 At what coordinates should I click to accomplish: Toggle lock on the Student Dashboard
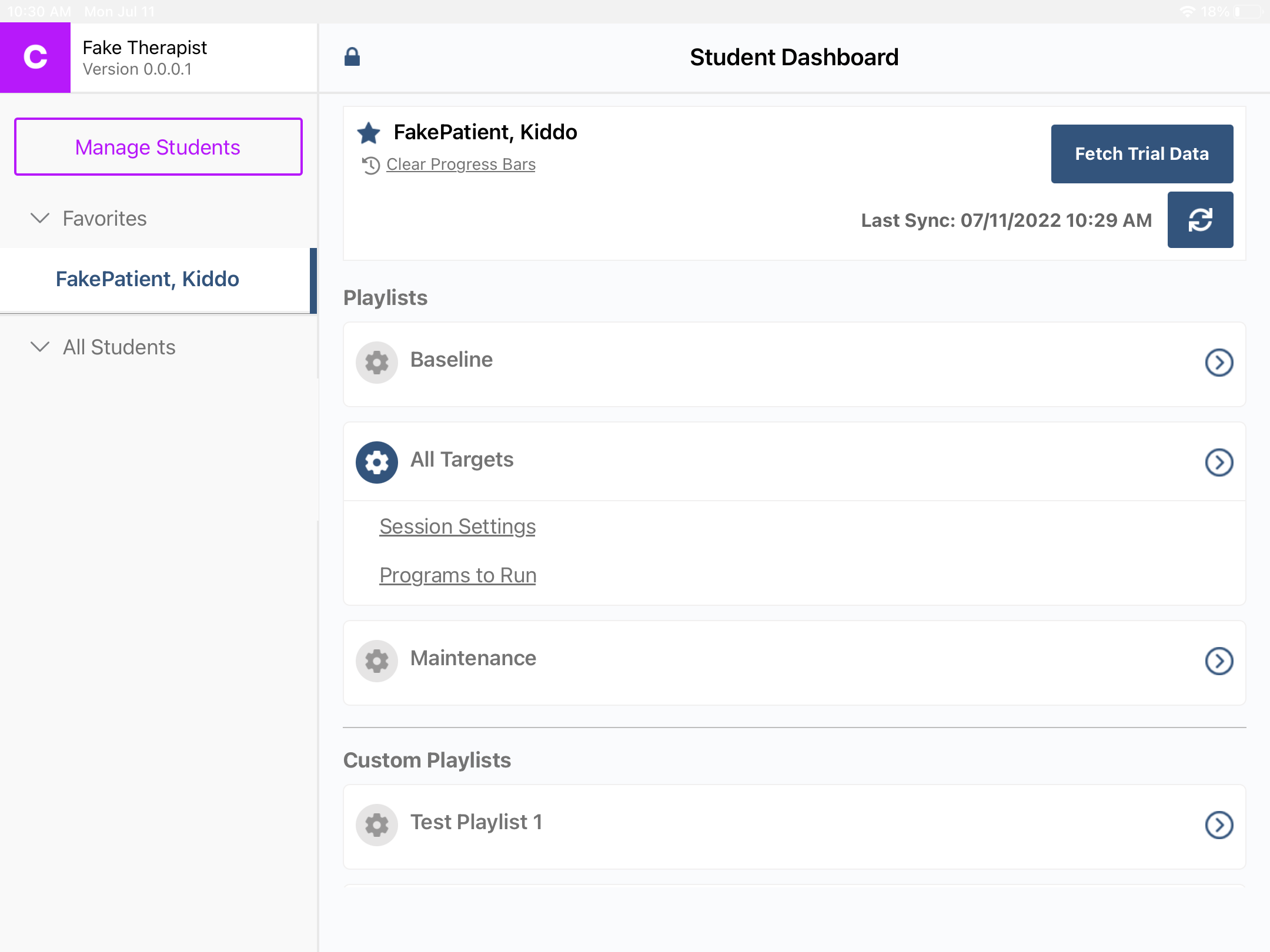pyautogui.click(x=352, y=56)
